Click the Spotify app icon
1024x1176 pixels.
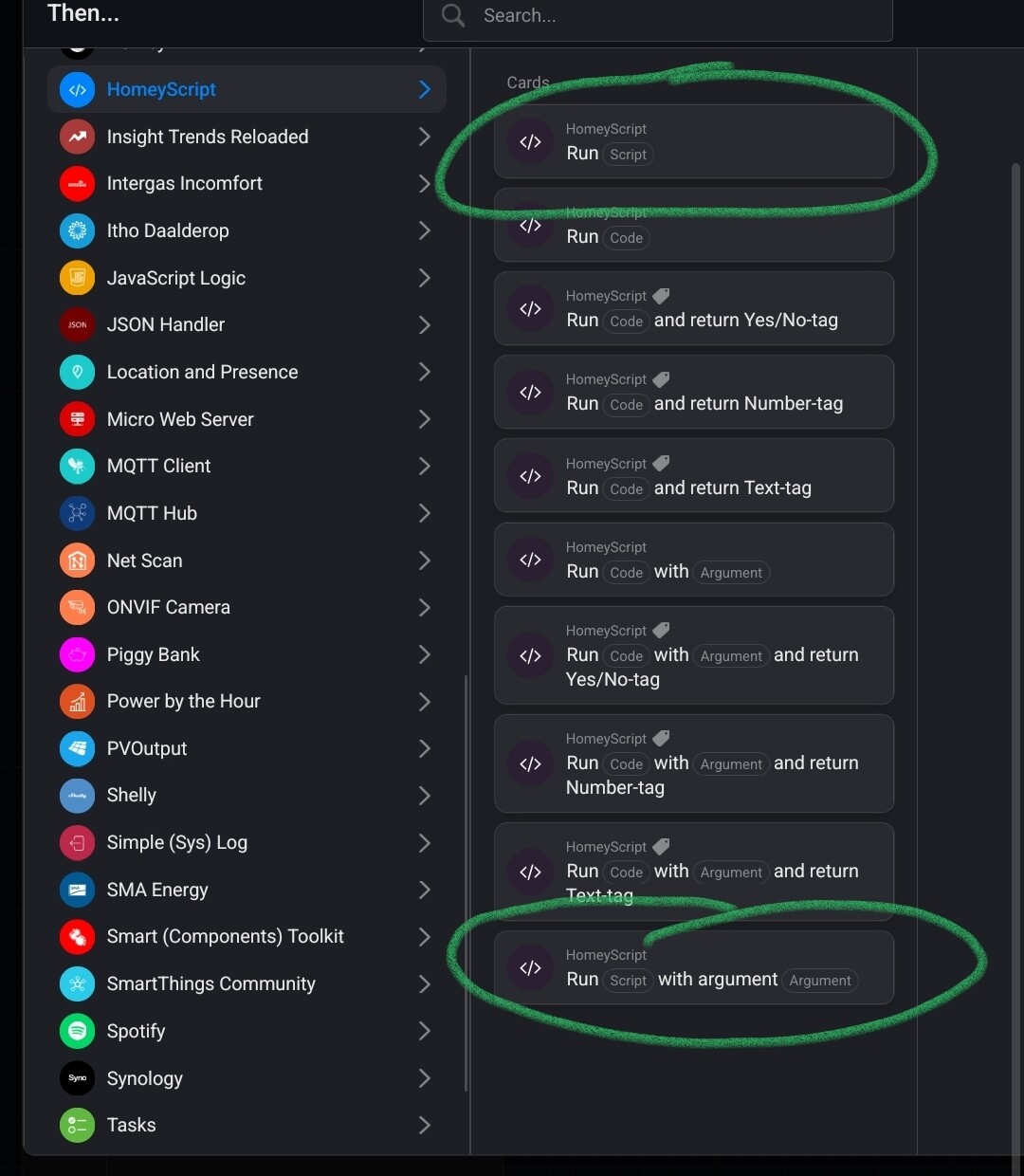click(x=77, y=1031)
